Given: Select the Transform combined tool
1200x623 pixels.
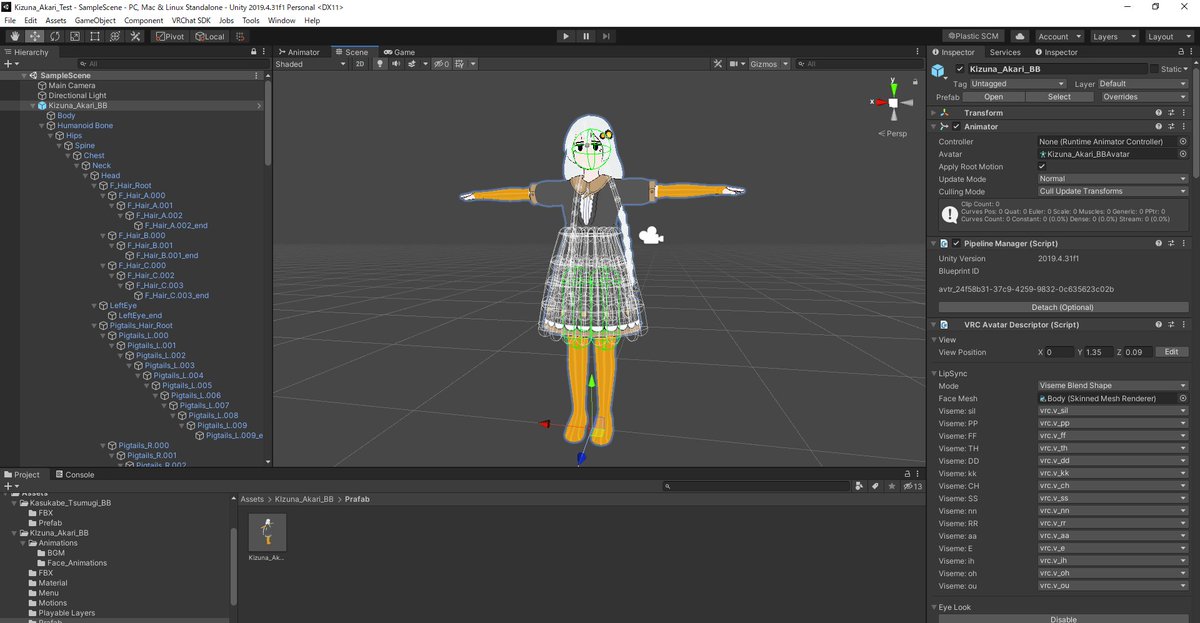Looking at the screenshot, I should [x=115, y=36].
